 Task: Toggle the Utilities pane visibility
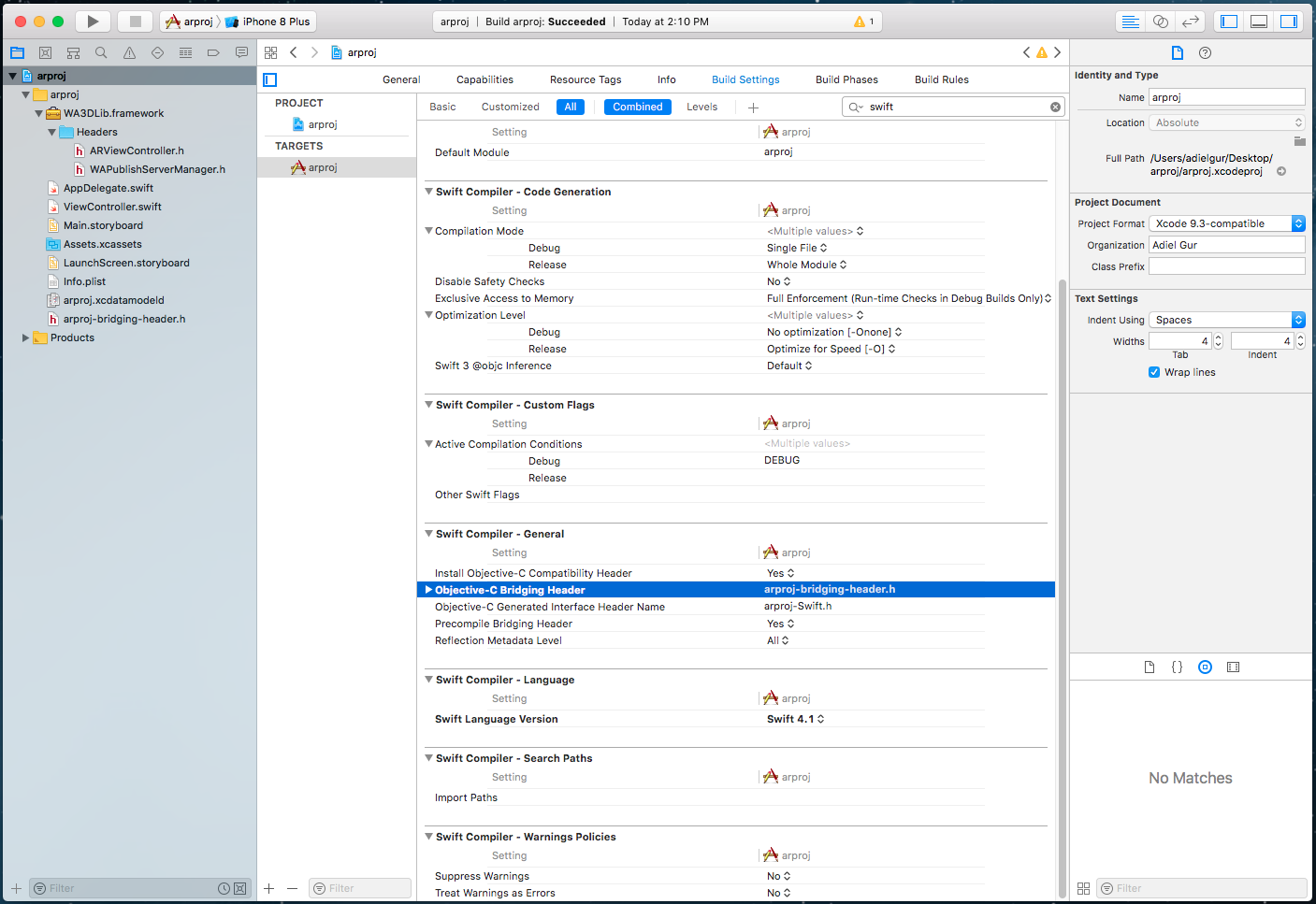point(1289,22)
